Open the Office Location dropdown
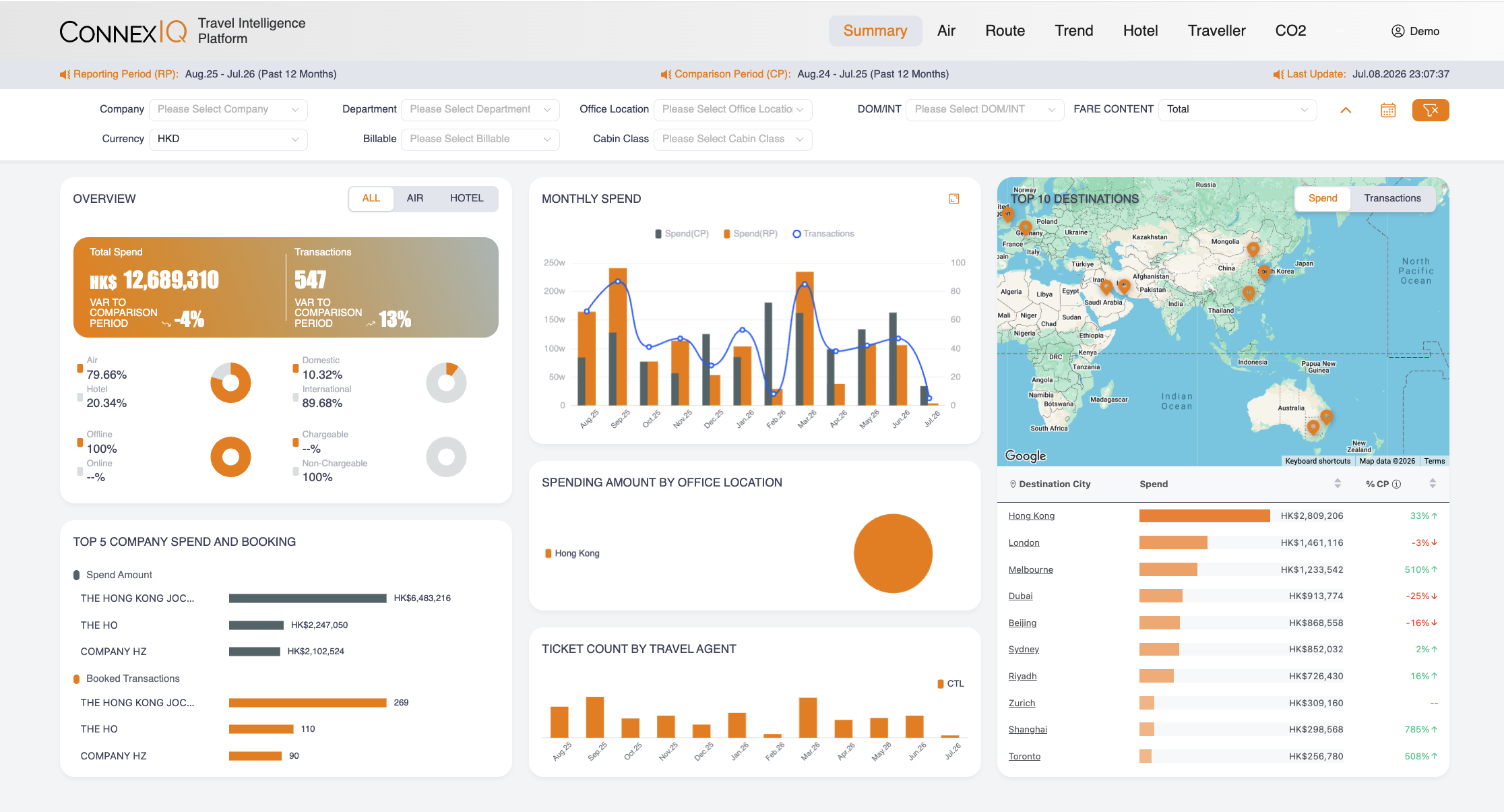This screenshot has width=1504, height=812. [x=733, y=109]
